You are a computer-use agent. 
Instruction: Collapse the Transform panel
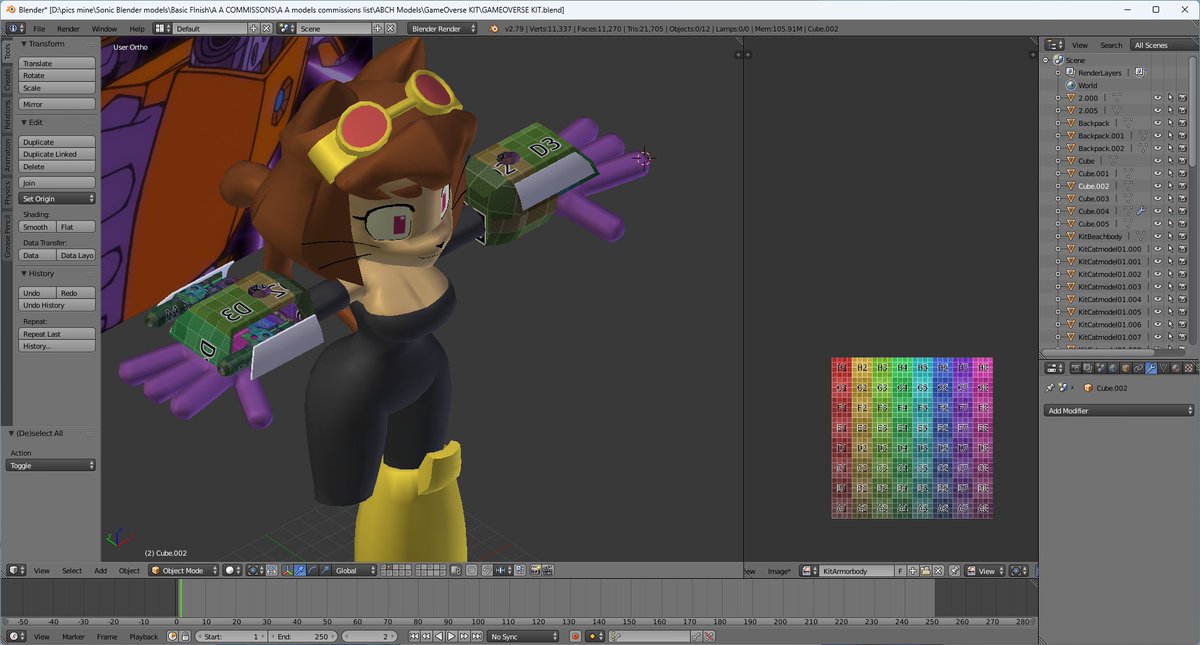click(24, 44)
